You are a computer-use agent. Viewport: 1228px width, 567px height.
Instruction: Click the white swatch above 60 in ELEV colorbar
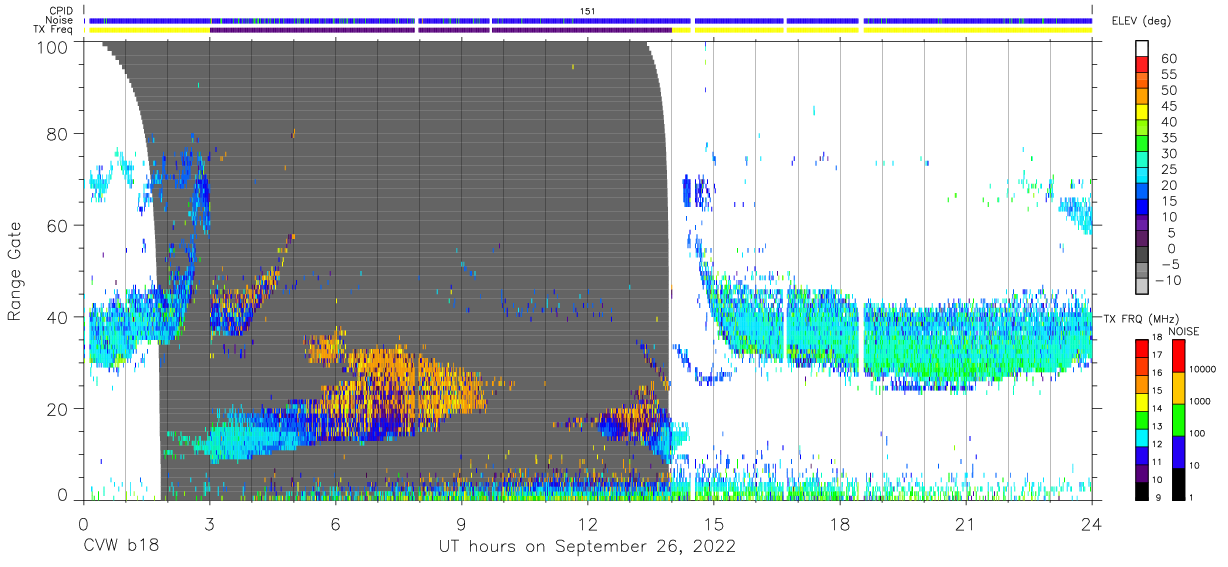click(x=1142, y=48)
